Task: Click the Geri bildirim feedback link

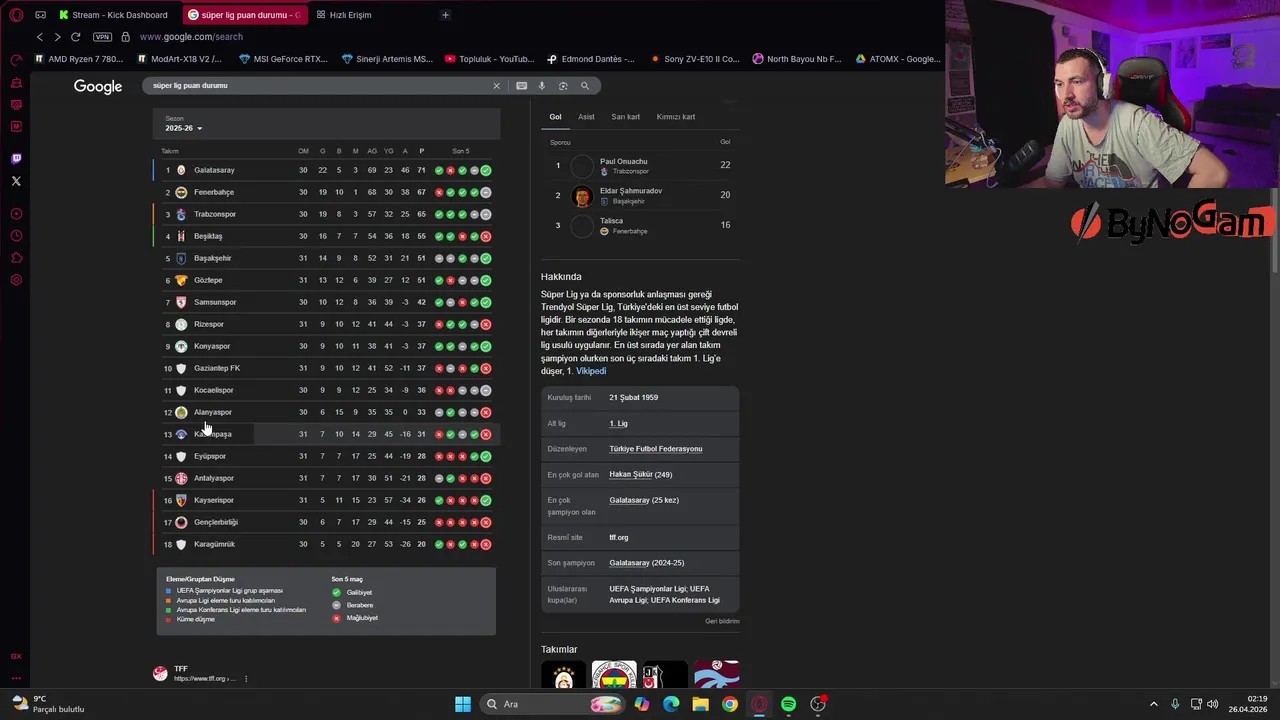Action: tap(722, 621)
